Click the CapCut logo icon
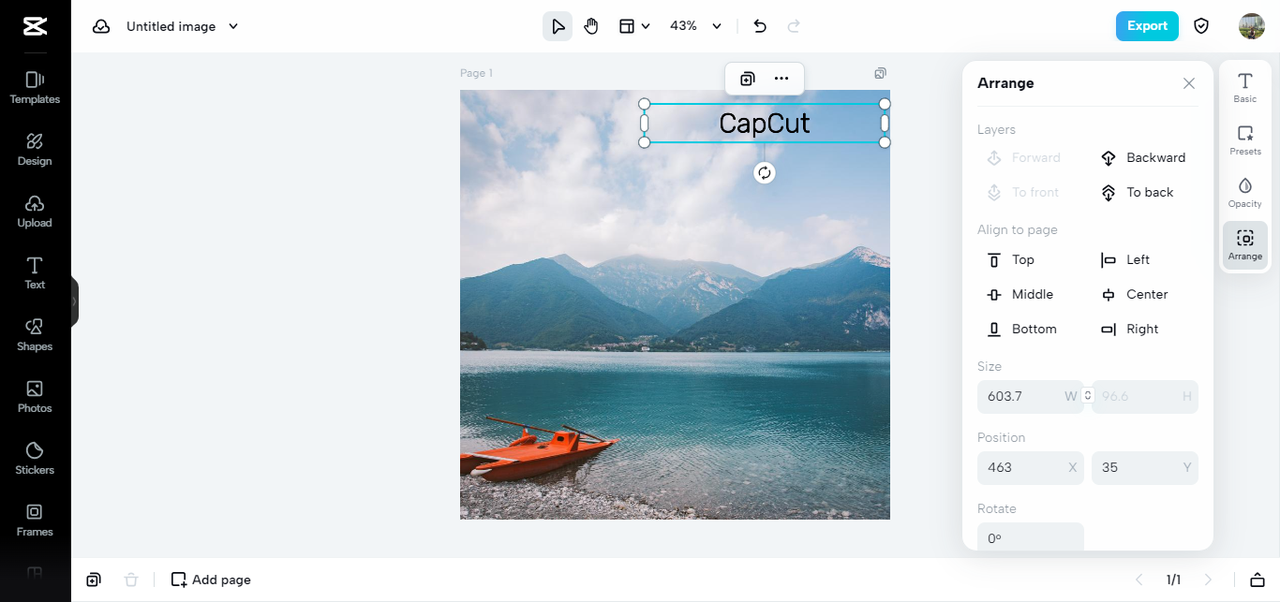1280x602 pixels. pos(35,27)
